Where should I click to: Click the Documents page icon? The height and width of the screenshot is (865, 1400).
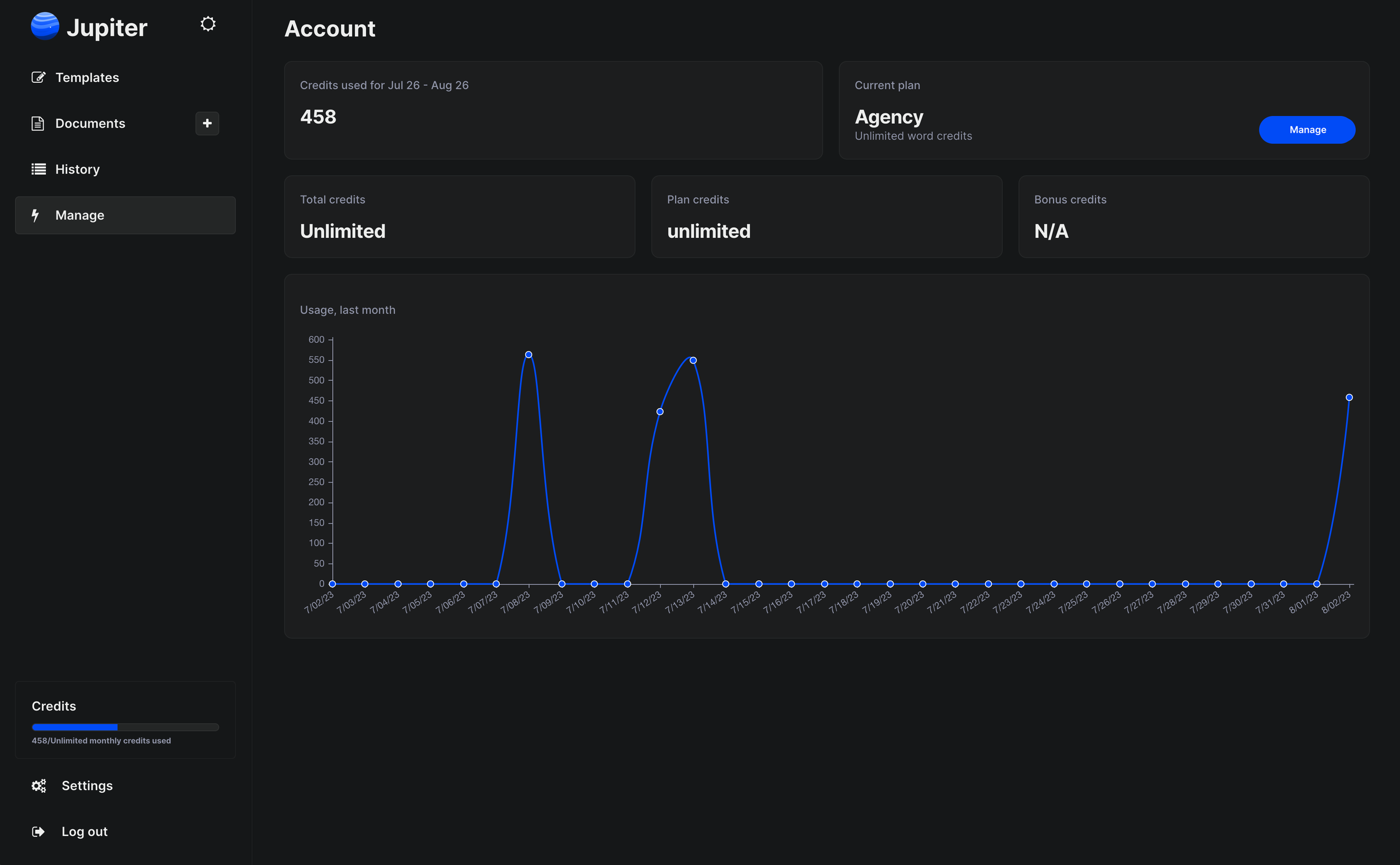pyautogui.click(x=38, y=124)
